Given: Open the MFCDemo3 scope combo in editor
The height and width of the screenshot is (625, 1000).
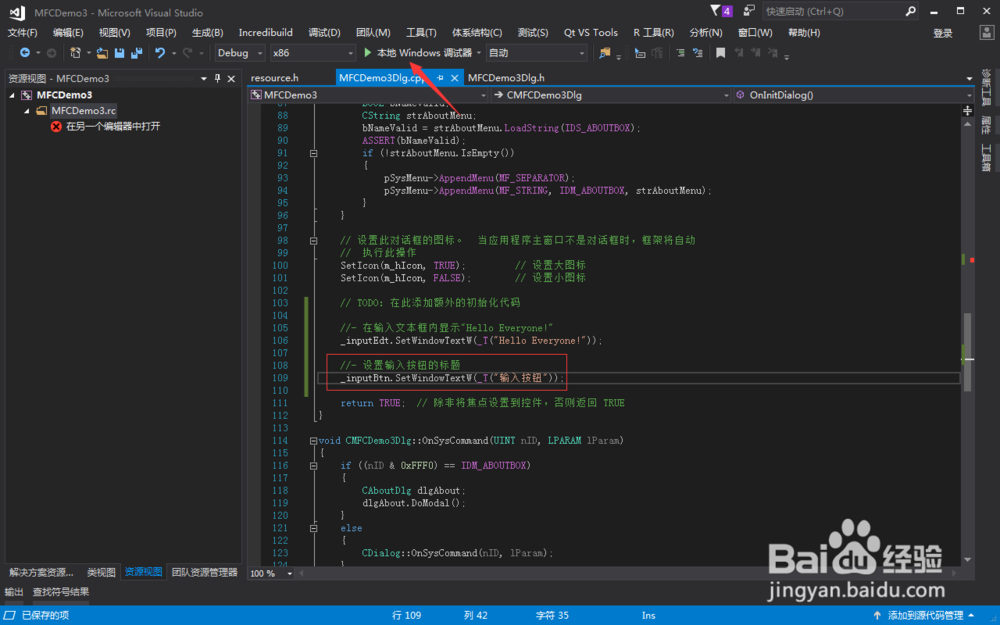Looking at the screenshot, I should click(x=368, y=95).
